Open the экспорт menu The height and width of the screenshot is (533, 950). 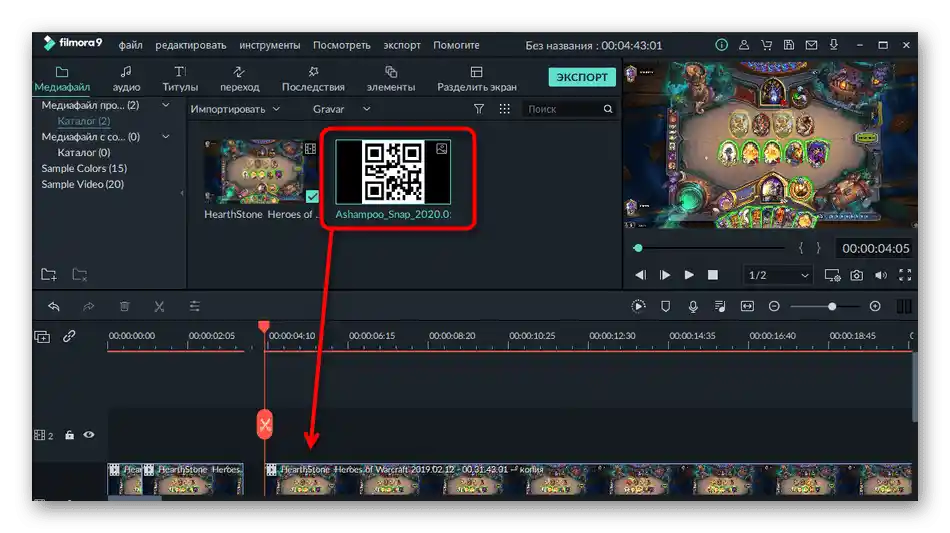[x=402, y=45]
